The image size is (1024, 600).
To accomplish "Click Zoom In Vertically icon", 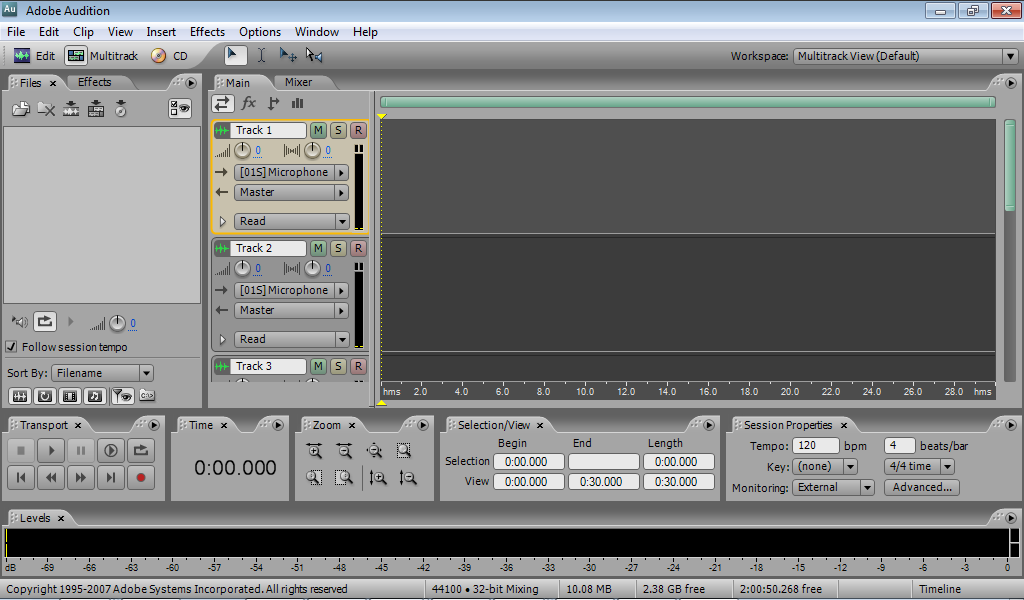I will pyautogui.click(x=378, y=478).
